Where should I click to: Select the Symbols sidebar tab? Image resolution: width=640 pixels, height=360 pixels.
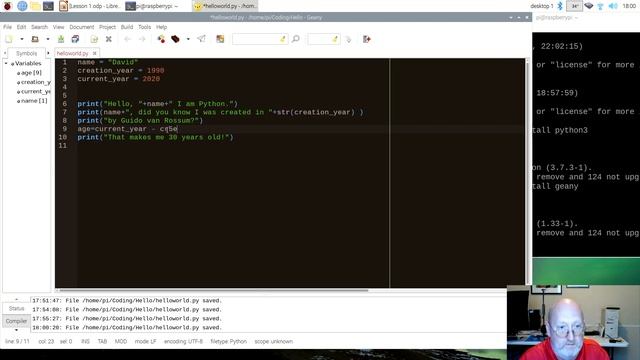(x=27, y=53)
